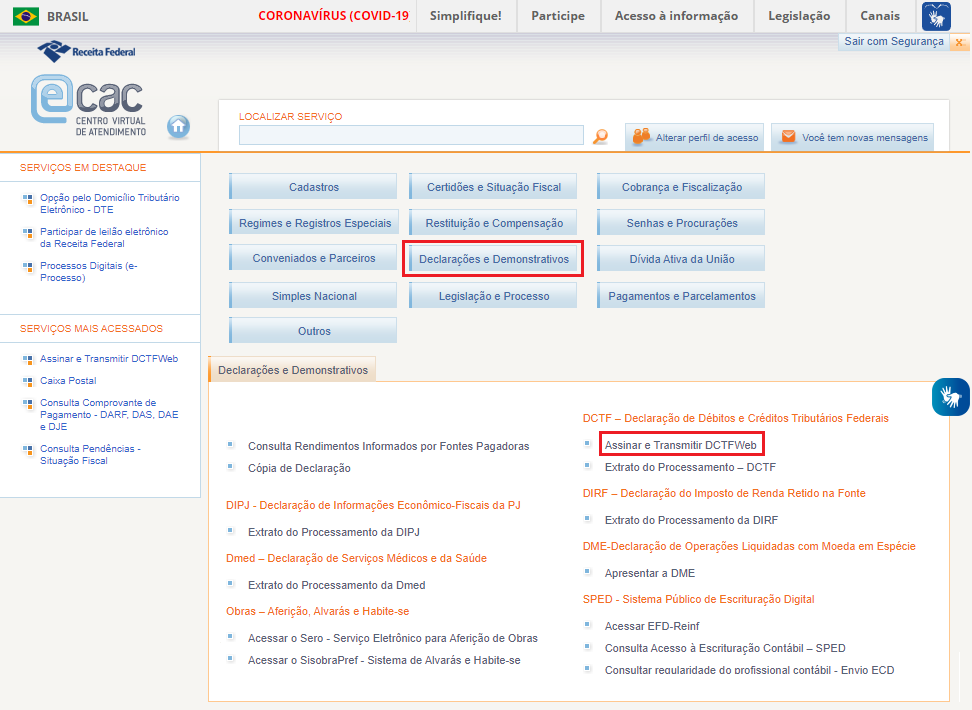The height and width of the screenshot is (710, 972).
Task: Click the Declarações e Demonstrativos tab
Action: pos(293,370)
